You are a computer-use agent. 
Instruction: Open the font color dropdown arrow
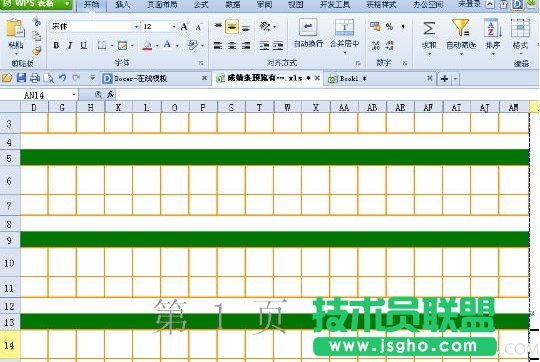coord(177,45)
